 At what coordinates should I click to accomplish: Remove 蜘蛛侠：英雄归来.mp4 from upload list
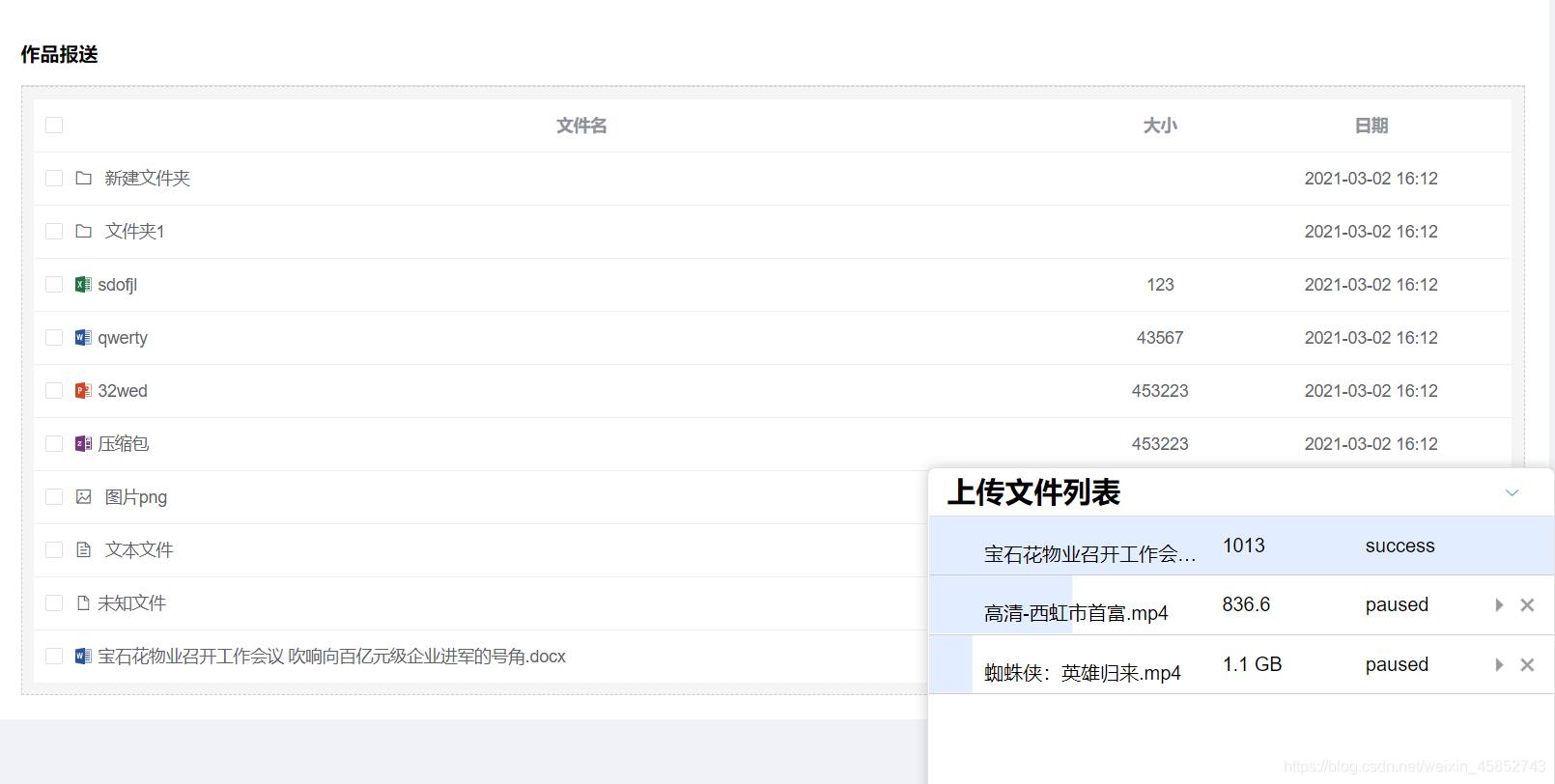[x=1527, y=665]
